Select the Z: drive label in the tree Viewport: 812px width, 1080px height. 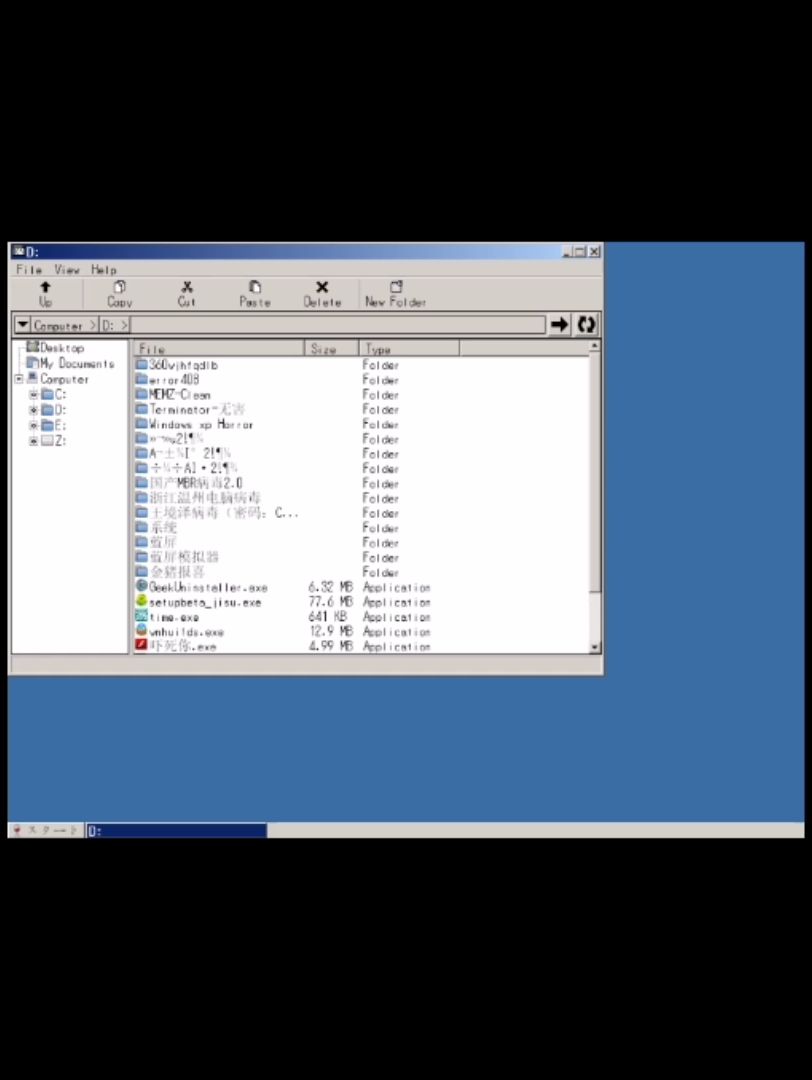point(61,440)
